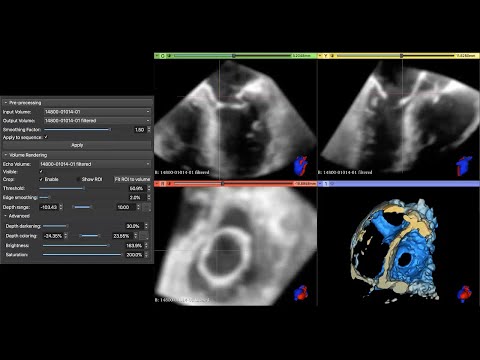Click the yellow slice offset slider
The height and width of the screenshot is (360, 480).
(x=395, y=56)
